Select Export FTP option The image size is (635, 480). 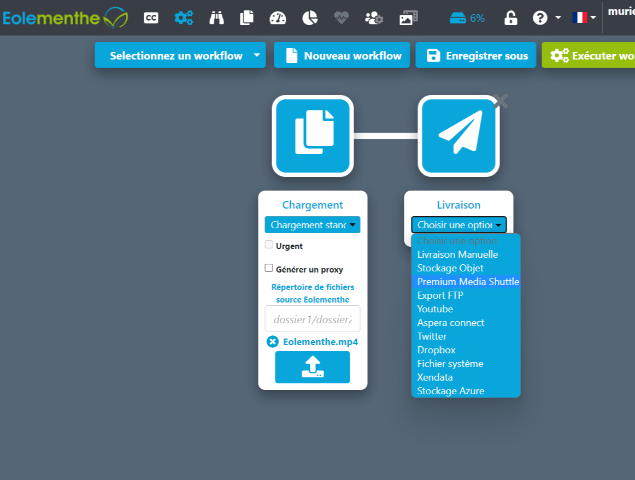tap(466, 295)
